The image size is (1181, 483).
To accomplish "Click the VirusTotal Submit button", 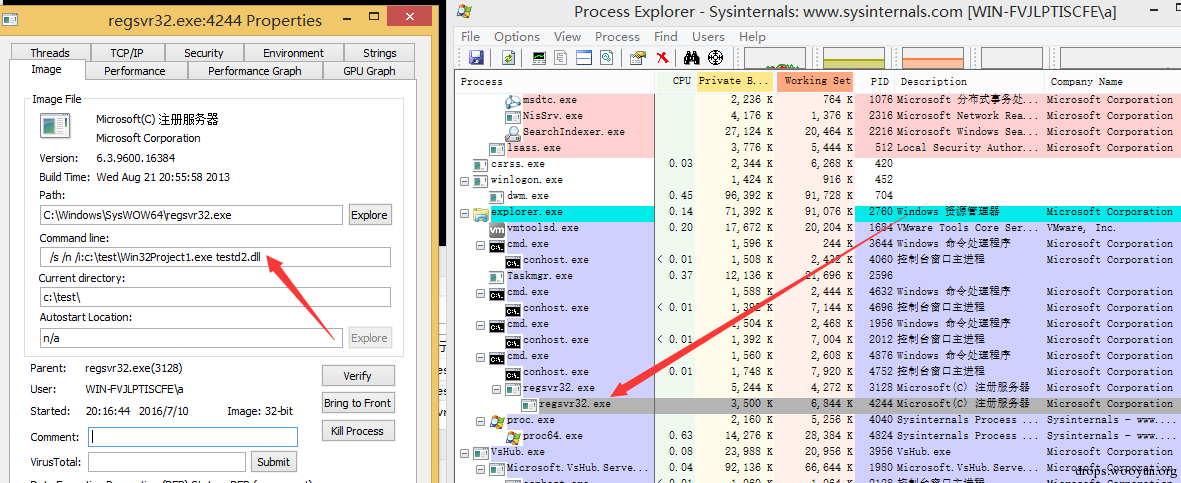I will (273, 462).
